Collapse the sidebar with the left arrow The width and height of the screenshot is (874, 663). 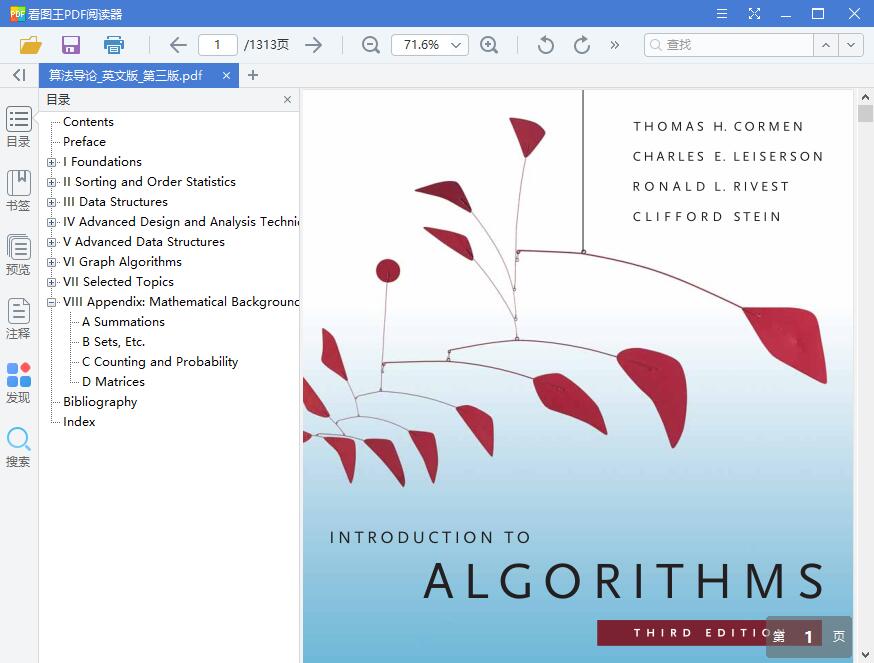tap(19, 75)
